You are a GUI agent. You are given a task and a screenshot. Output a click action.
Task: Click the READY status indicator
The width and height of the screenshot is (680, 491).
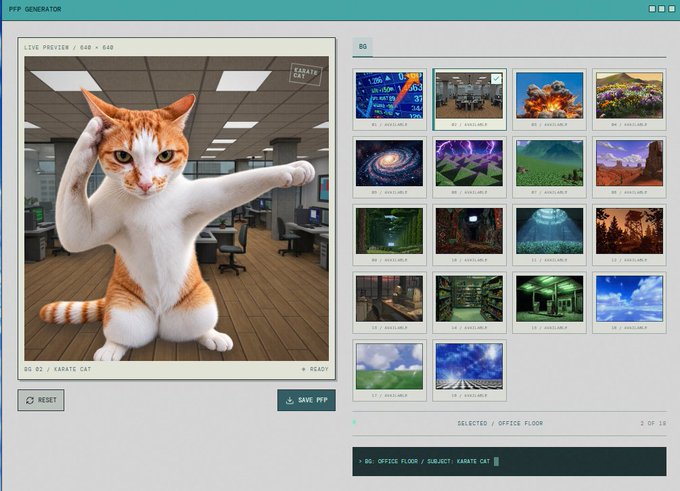(315, 369)
